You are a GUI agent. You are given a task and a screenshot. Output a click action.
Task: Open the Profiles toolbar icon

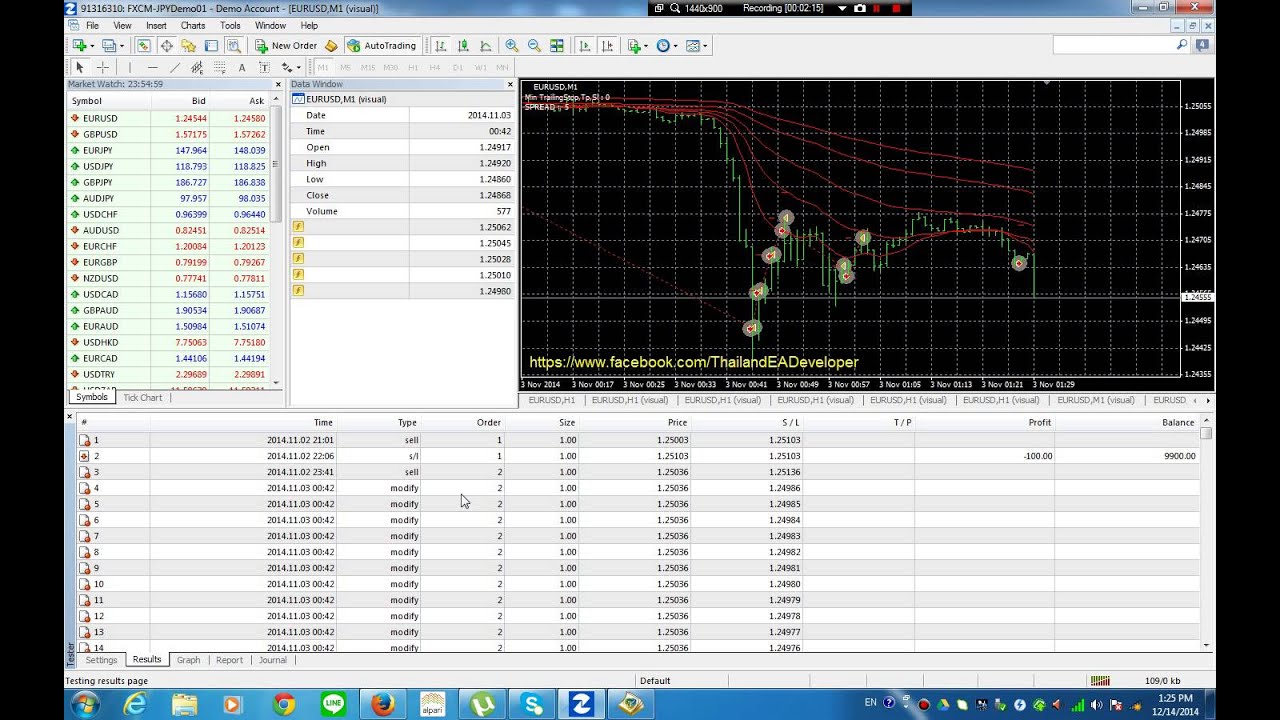(111, 45)
